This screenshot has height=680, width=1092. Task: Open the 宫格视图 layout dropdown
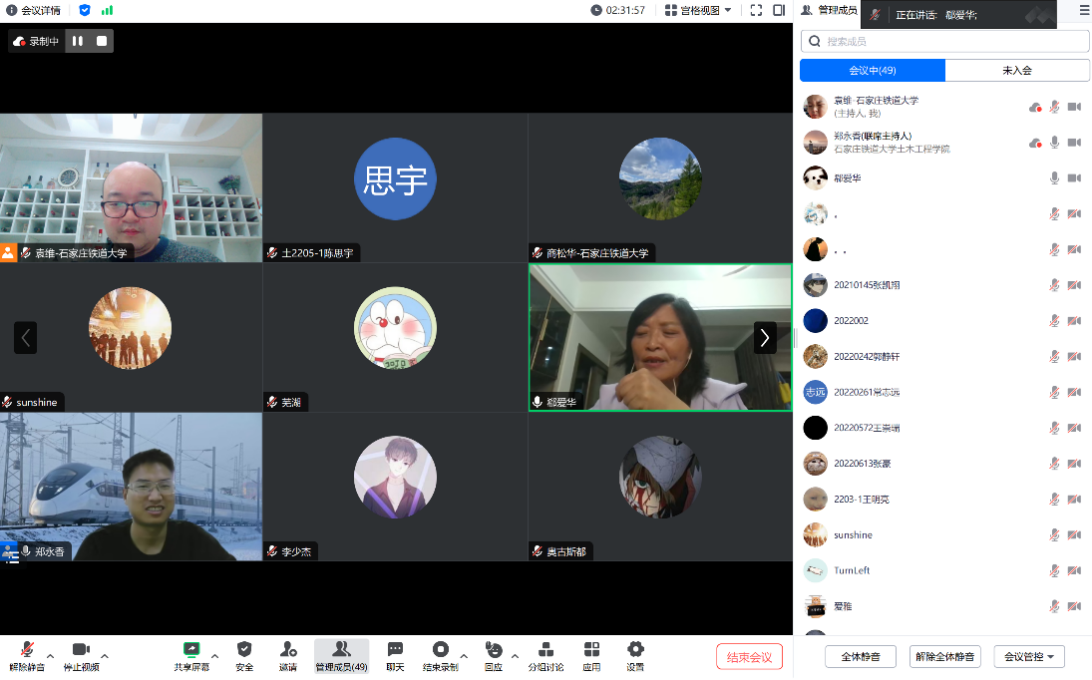(x=698, y=10)
